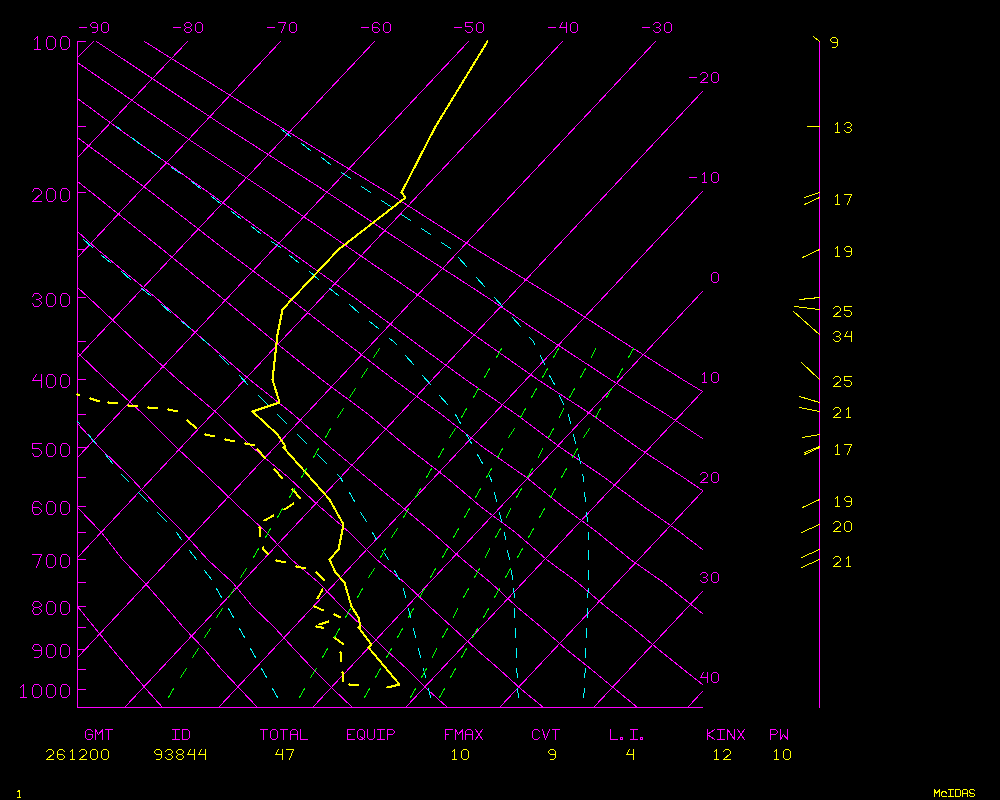
Task: Select the TOTAL index header
Action: click(x=284, y=735)
